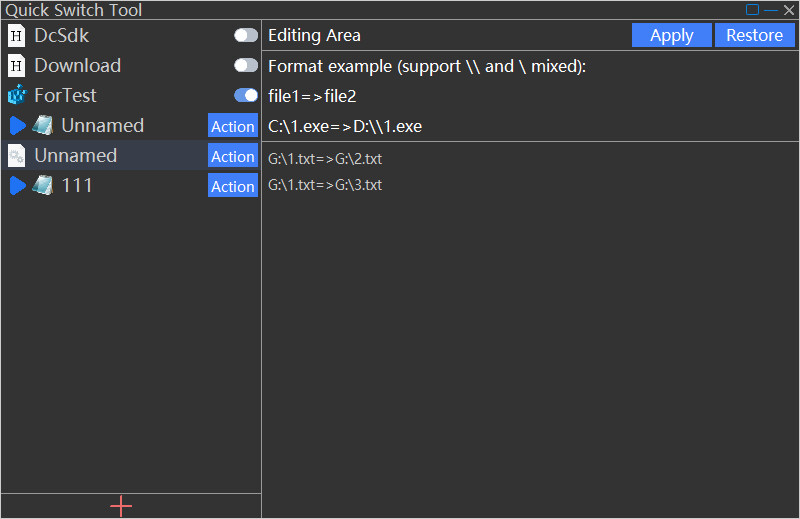
Task: Click the gear file icon of selected Unnamed
Action: (x=16, y=156)
